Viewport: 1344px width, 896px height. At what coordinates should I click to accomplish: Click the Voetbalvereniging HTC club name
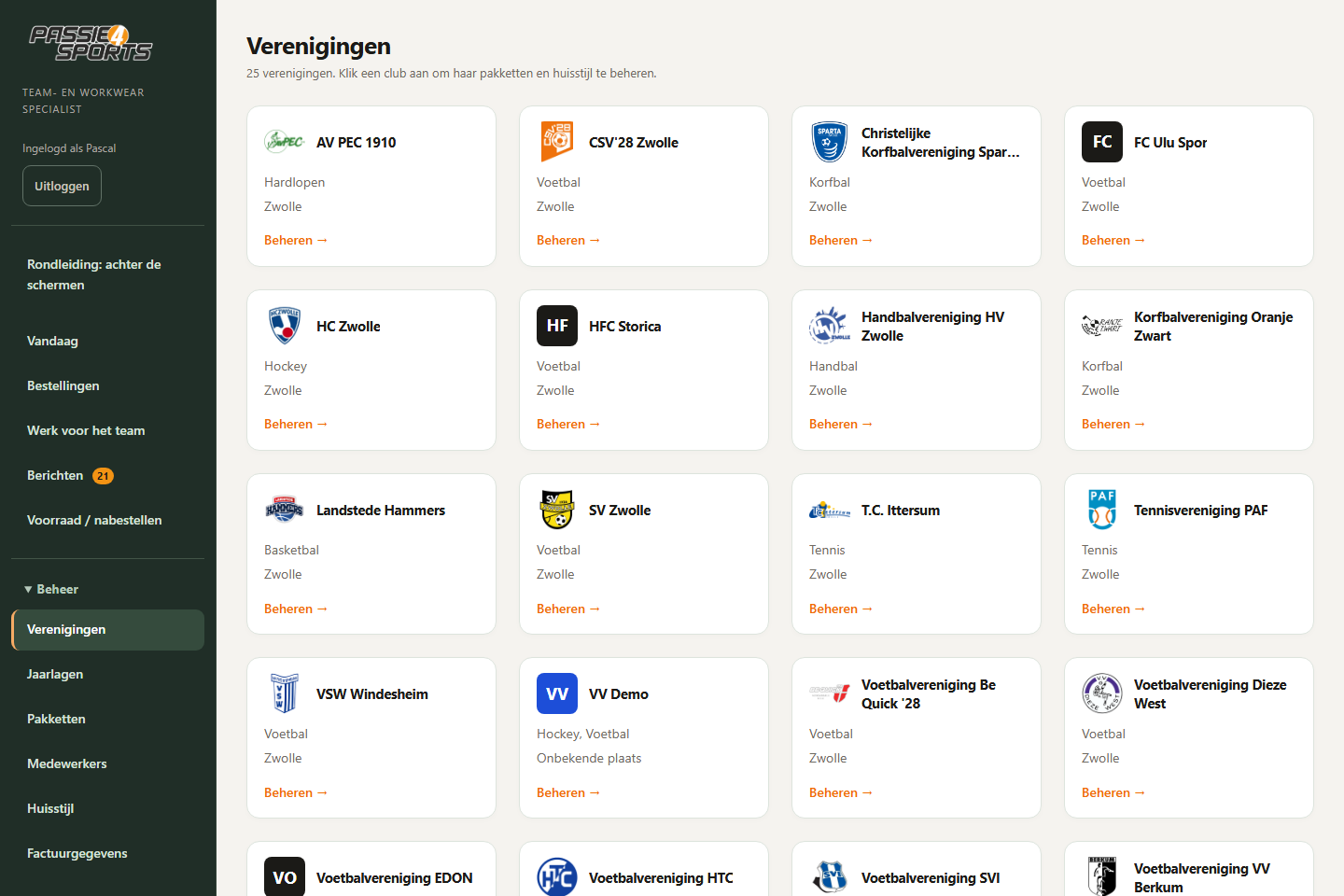click(x=661, y=877)
